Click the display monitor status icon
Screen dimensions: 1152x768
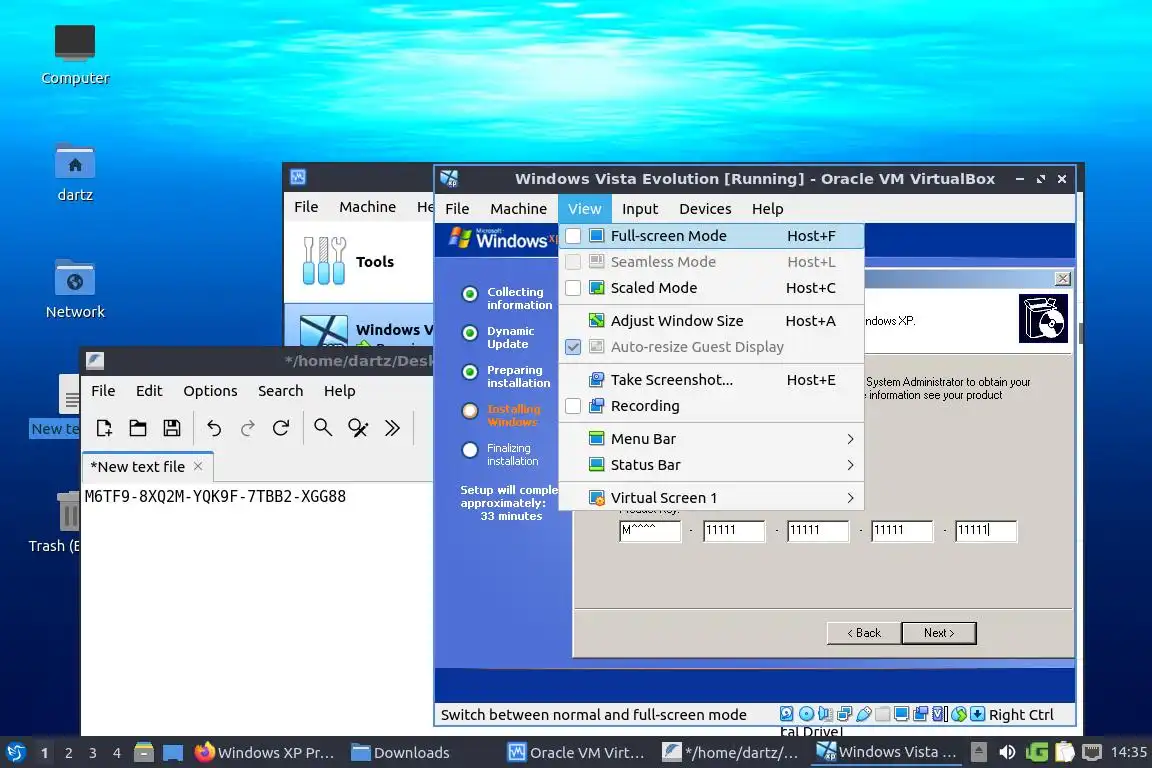[901, 714]
